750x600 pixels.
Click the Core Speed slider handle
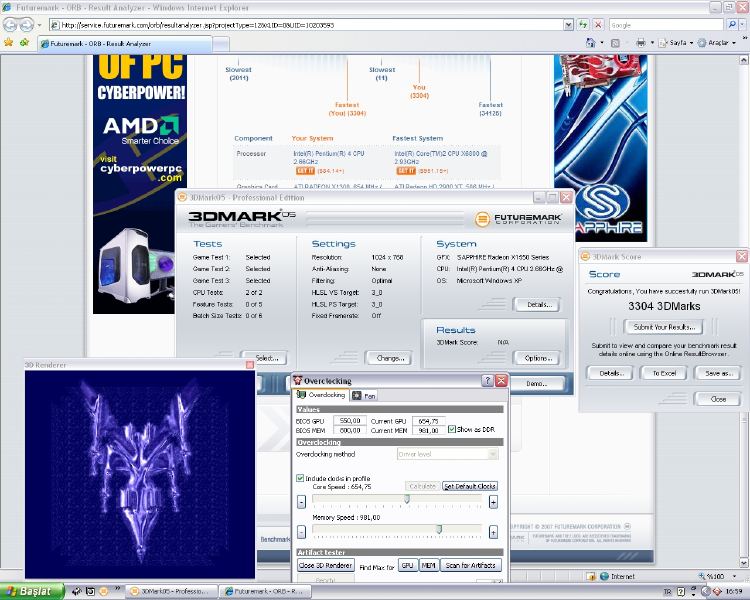407,499
